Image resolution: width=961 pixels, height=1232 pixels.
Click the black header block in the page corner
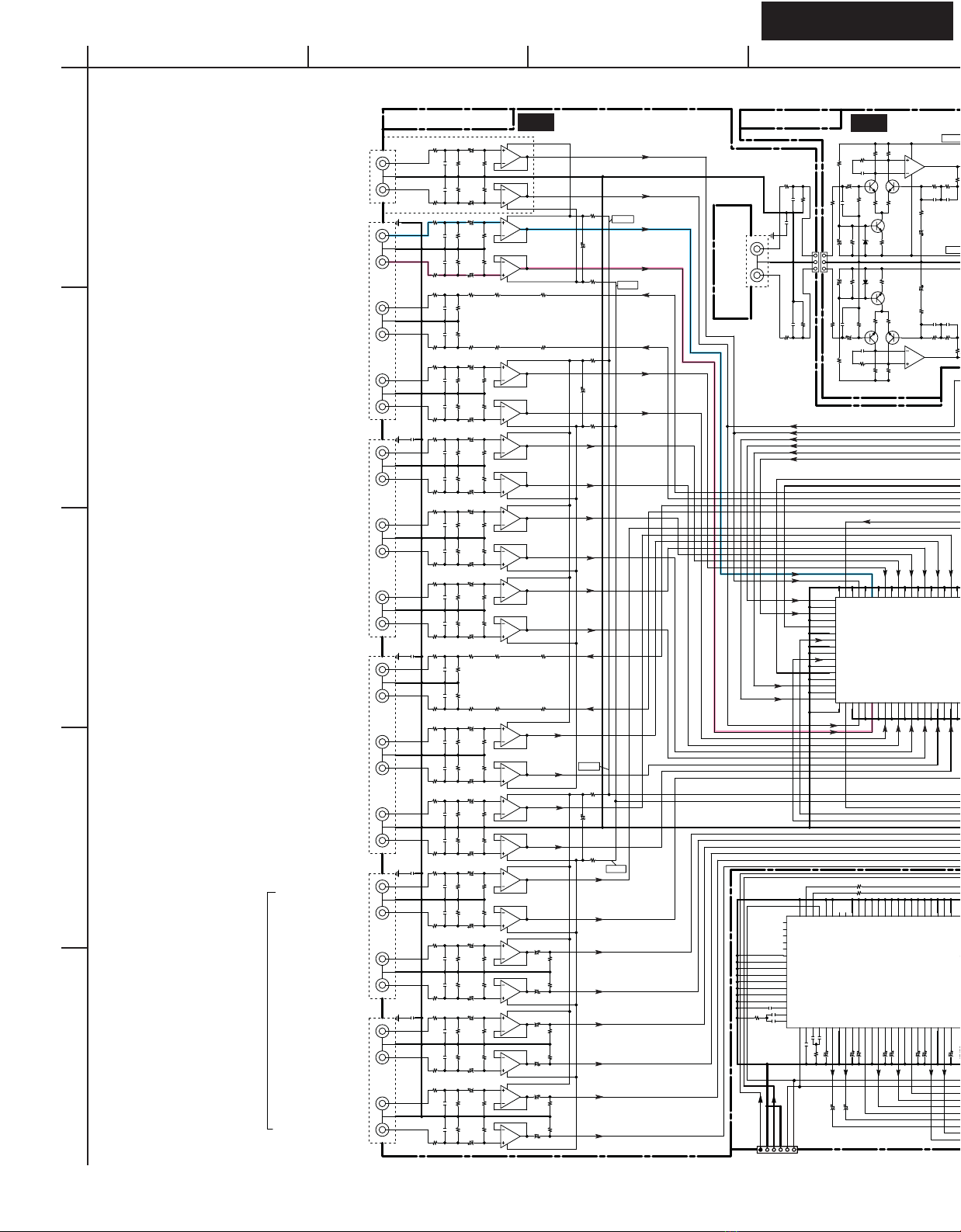coord(857,21)
